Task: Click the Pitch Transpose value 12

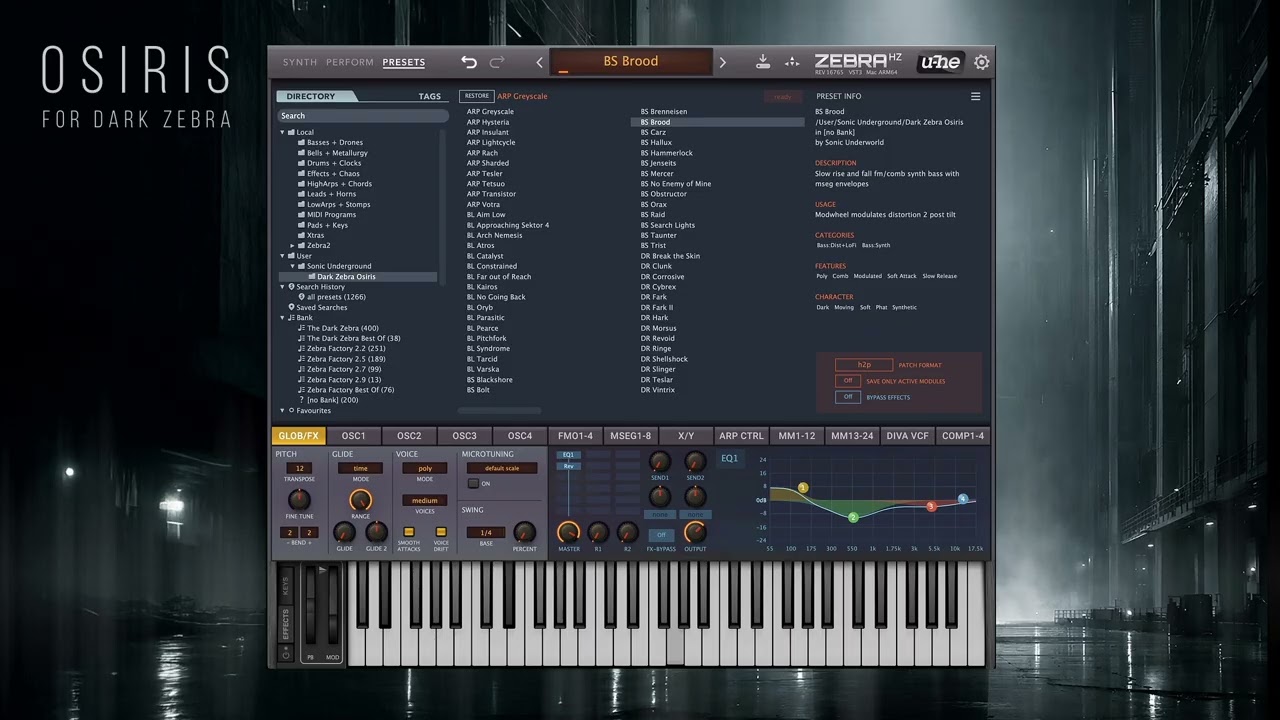Action: click(299, 468)
